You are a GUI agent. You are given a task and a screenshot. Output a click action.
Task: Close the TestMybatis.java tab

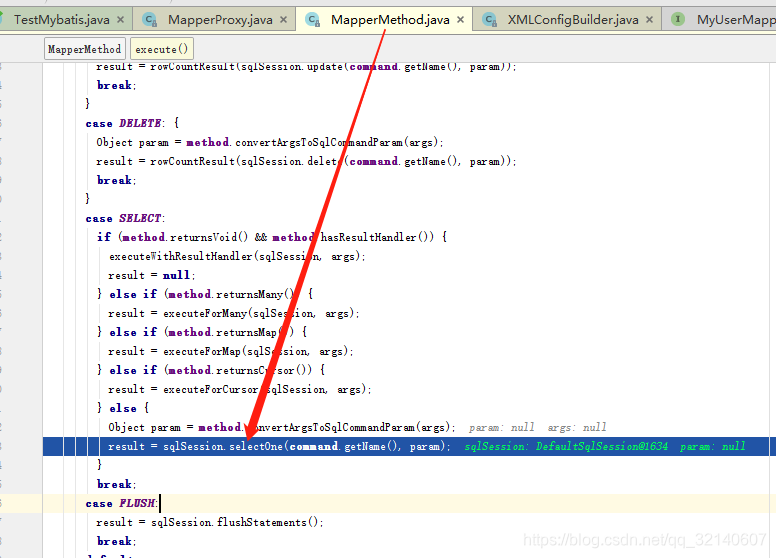pos(120,20)
